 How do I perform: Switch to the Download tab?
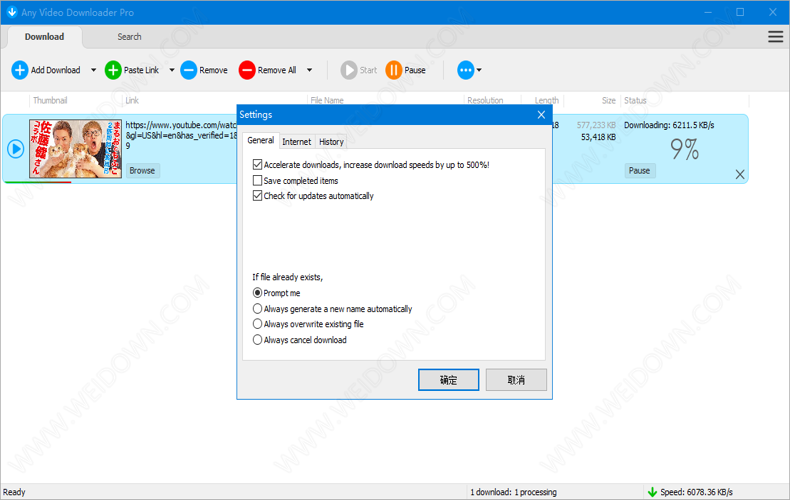coord(44,37)
